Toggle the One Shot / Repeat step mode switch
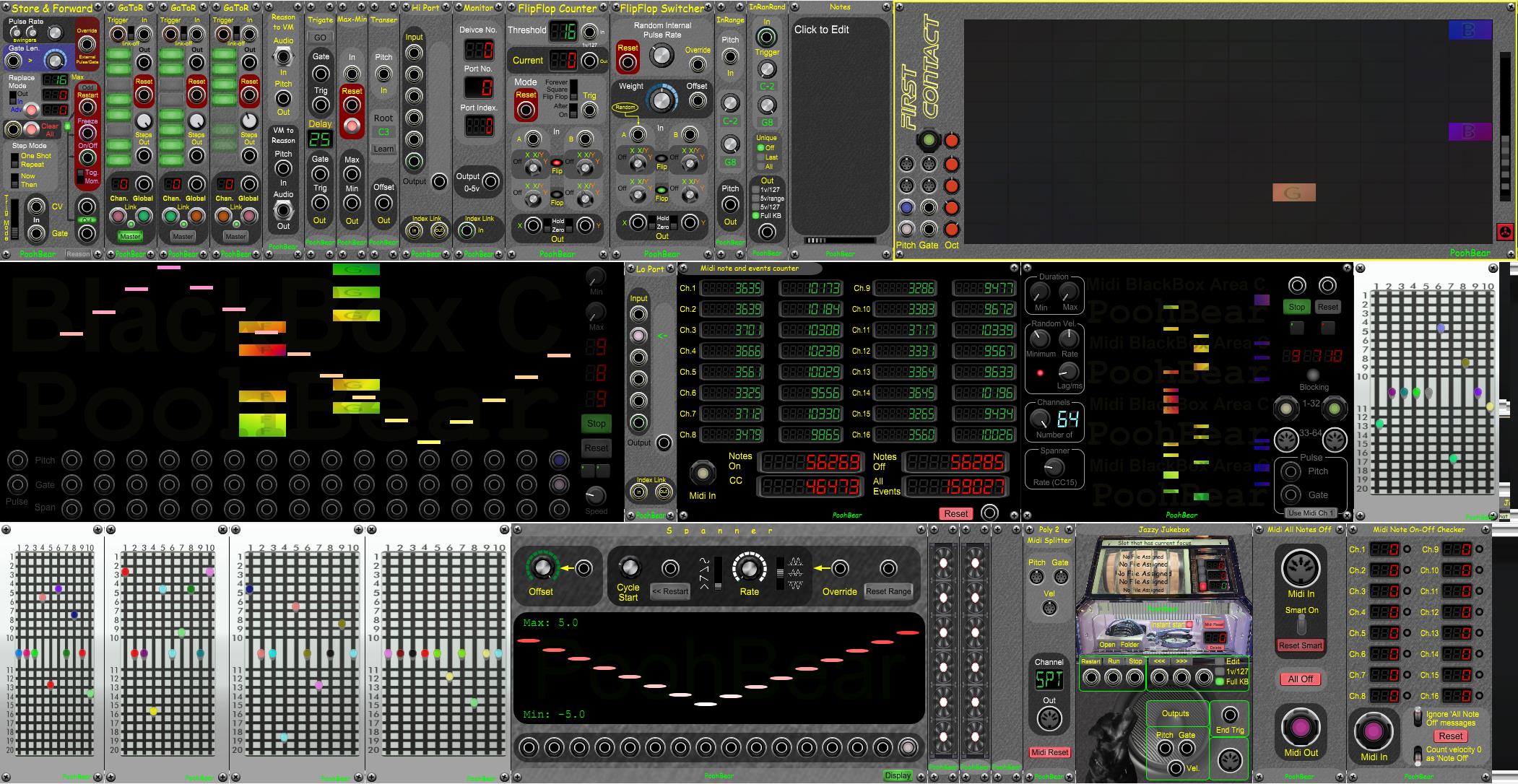 (x=14, y=160)
